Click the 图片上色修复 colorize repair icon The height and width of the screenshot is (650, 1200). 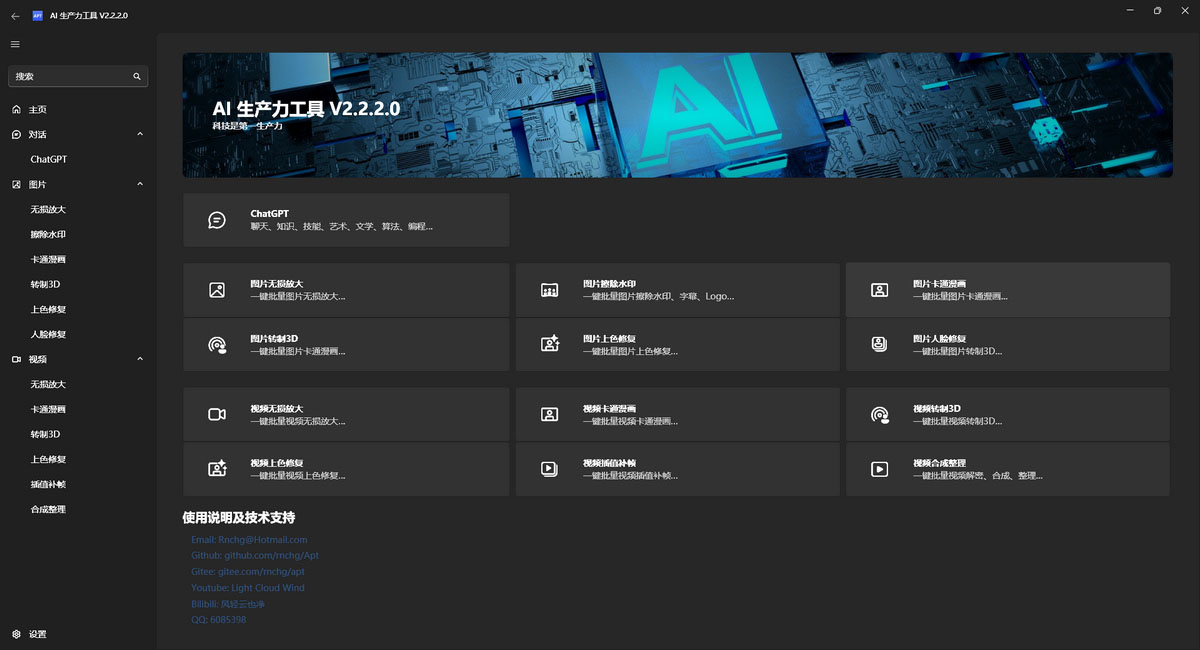pos(549,344)
